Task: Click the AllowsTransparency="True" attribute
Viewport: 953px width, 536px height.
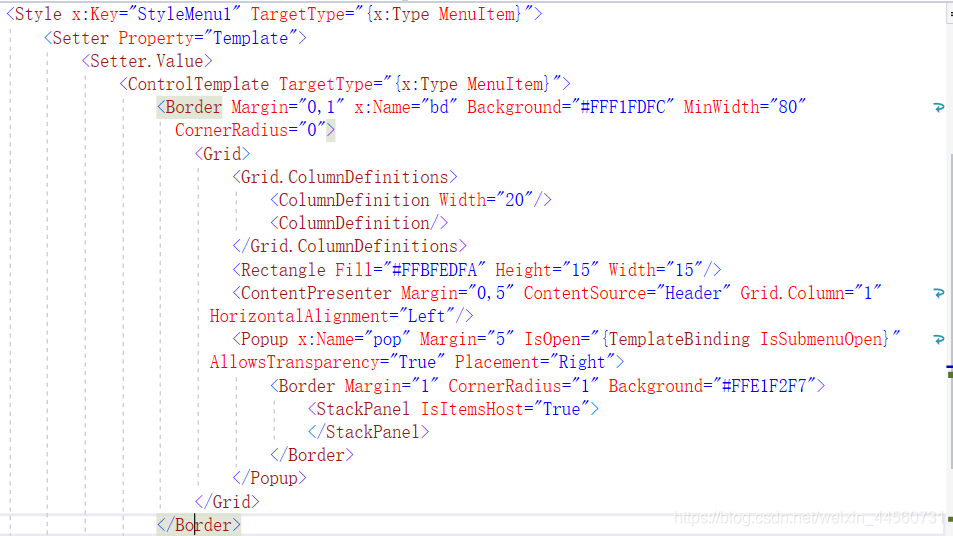Action: tap(328, 363)
